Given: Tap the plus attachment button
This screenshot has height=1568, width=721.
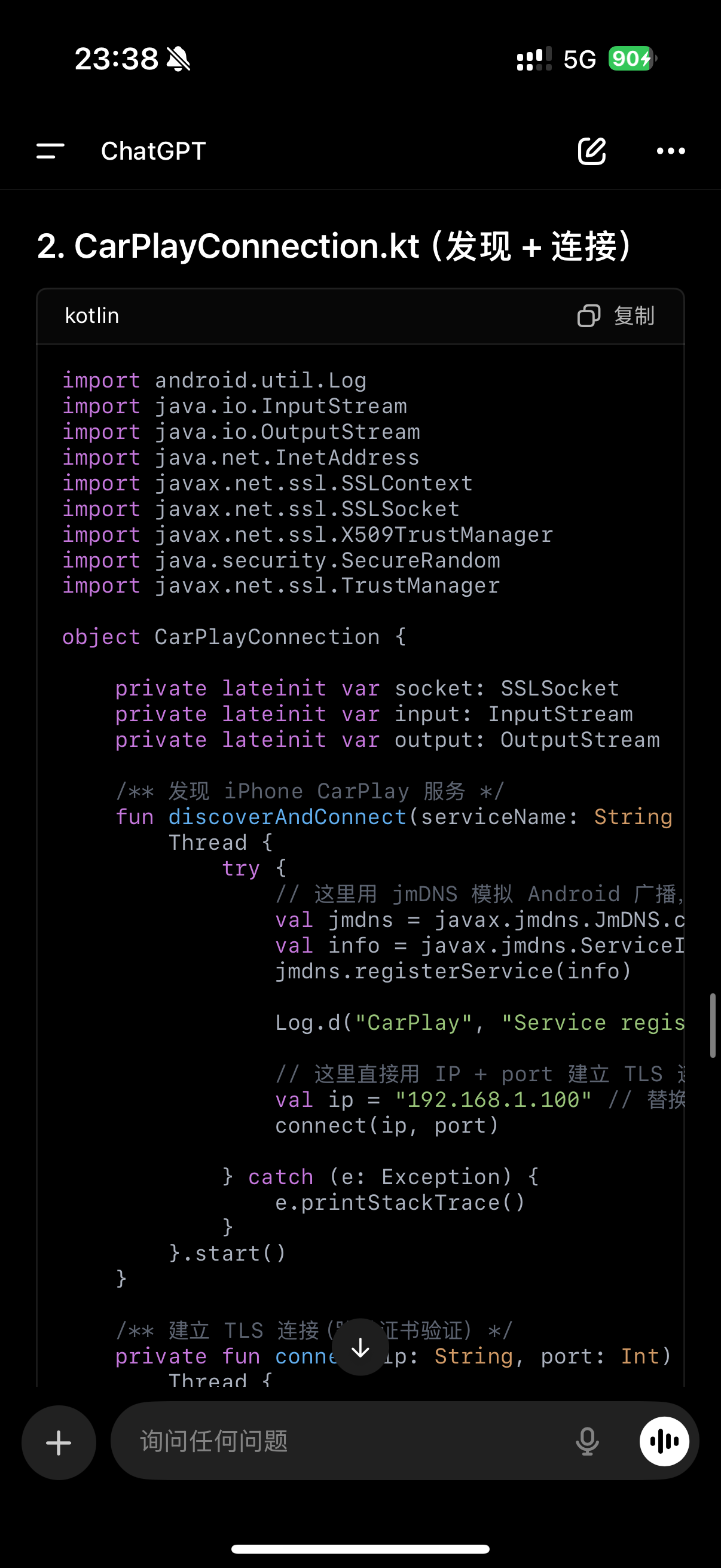Looking at the screenshot, I should pyautogui.click(x=59, y=1442).
